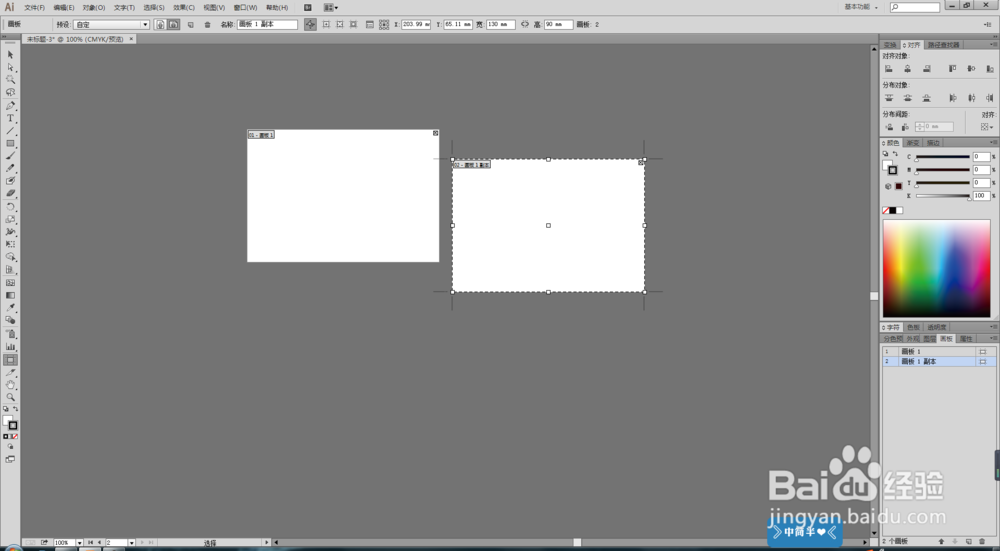
Task: Open the zoom level 100% dropdown
Action: pyautogui.click(x=79, y=543)
